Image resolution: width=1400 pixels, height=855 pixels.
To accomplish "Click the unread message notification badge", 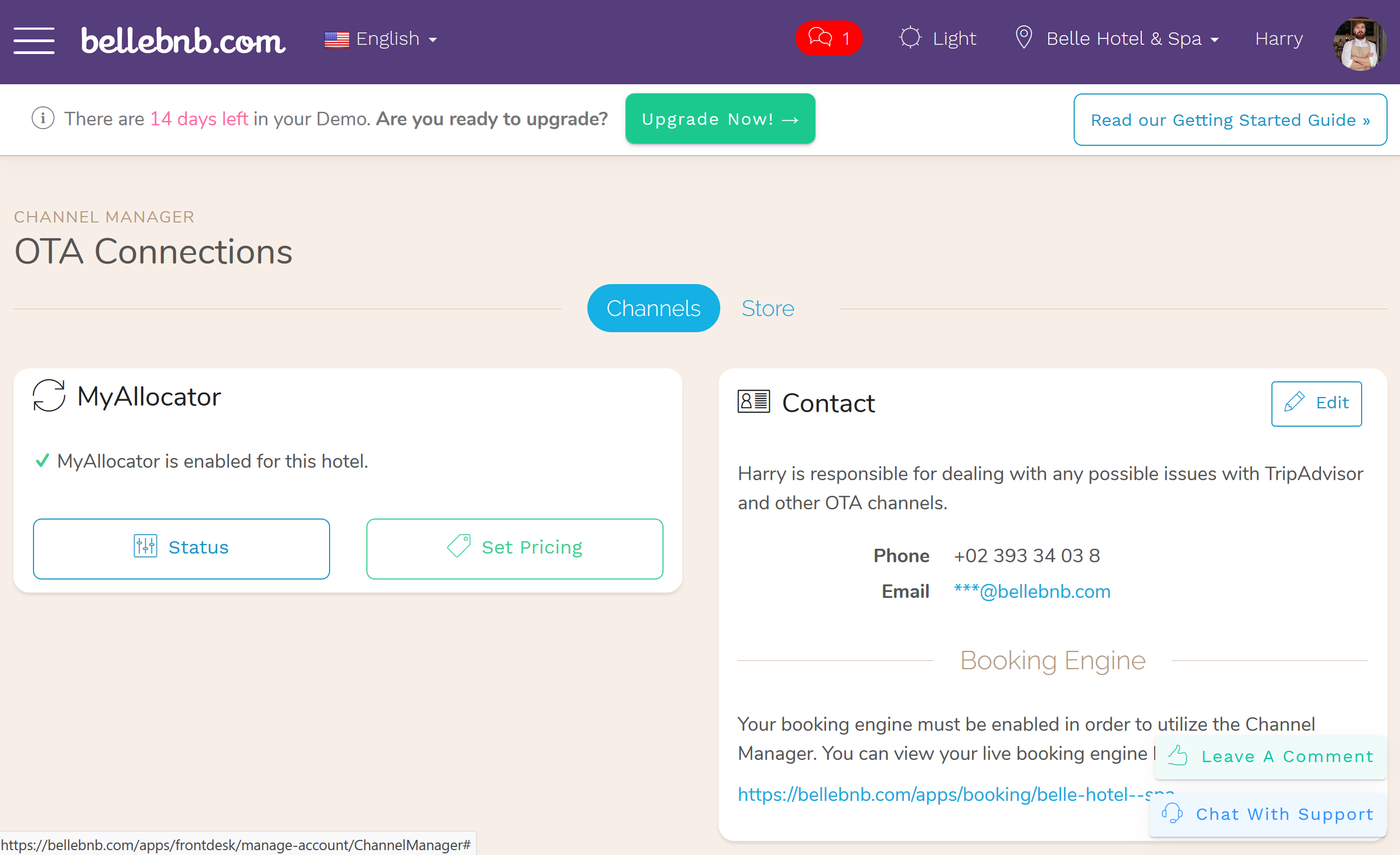I will [830, 38].
